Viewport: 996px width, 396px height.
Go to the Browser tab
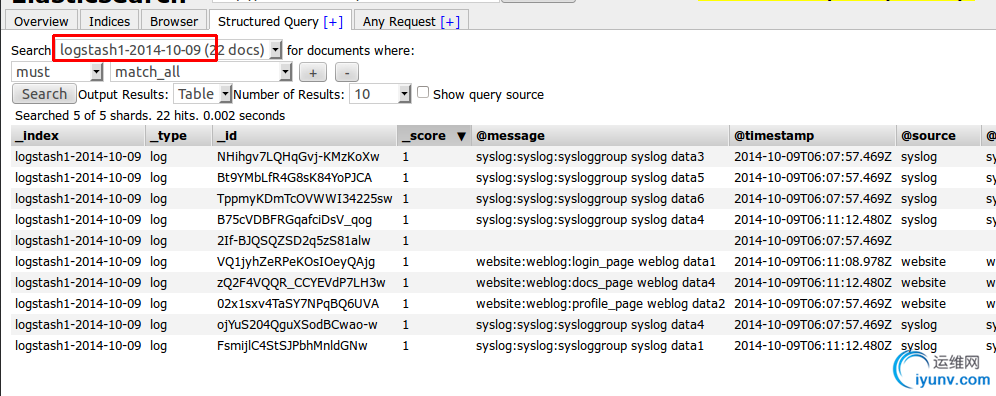pos(174,22)
